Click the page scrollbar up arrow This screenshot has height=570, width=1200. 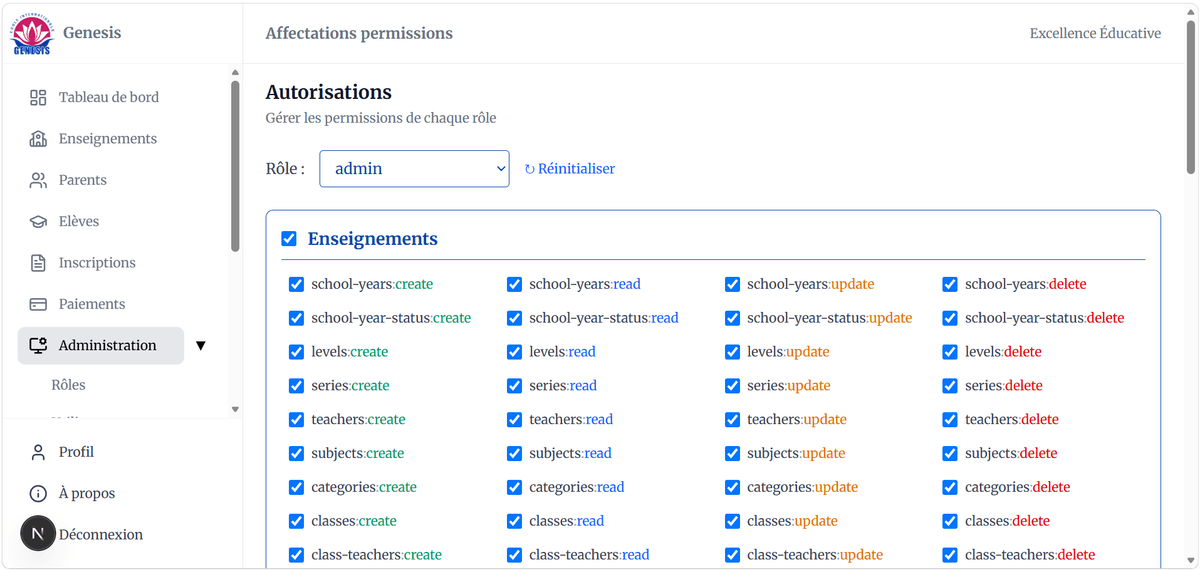(1191, 10)
